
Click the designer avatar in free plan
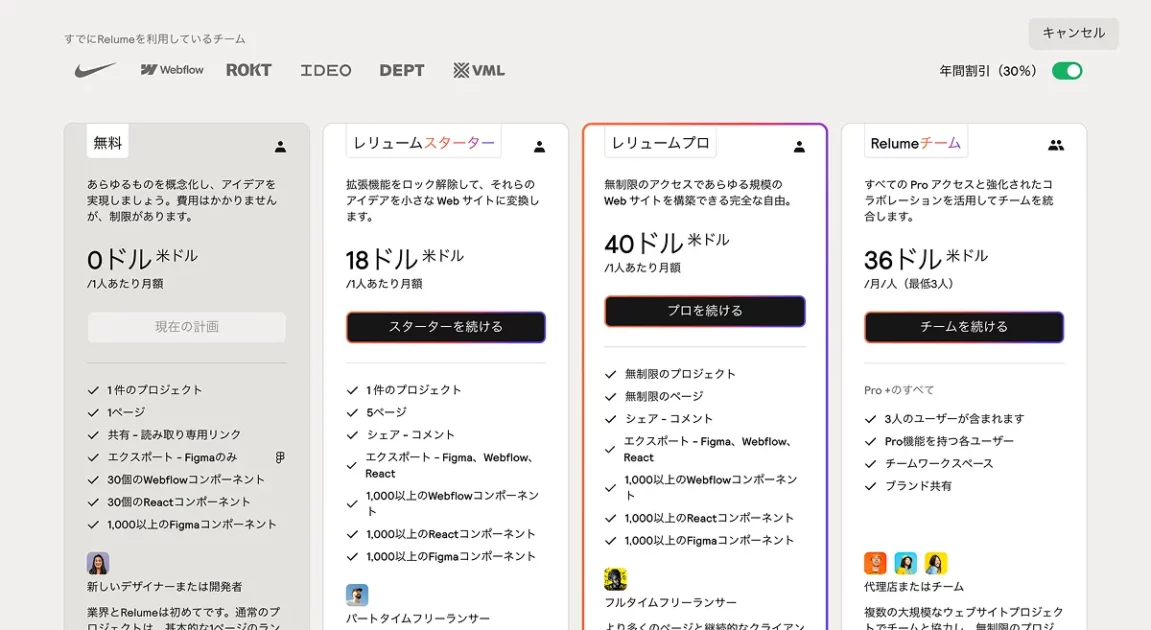98,563
